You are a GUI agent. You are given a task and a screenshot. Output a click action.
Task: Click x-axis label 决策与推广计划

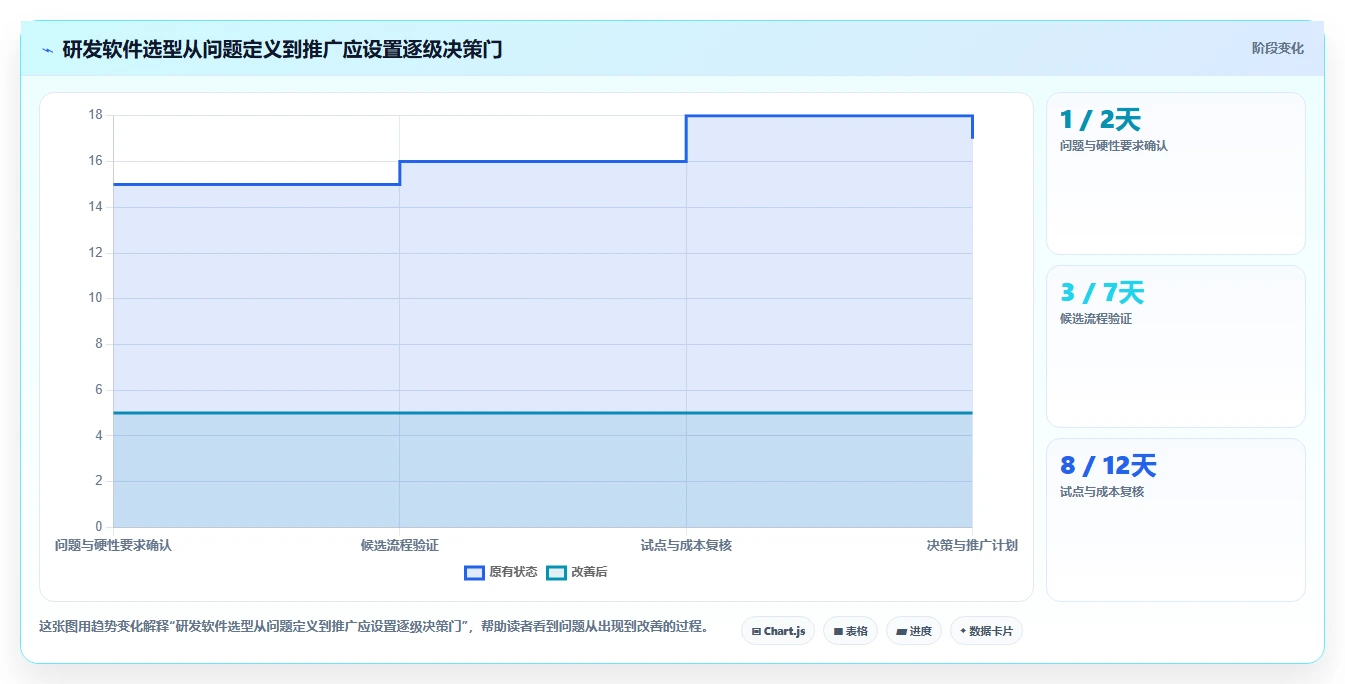point(972,545)
